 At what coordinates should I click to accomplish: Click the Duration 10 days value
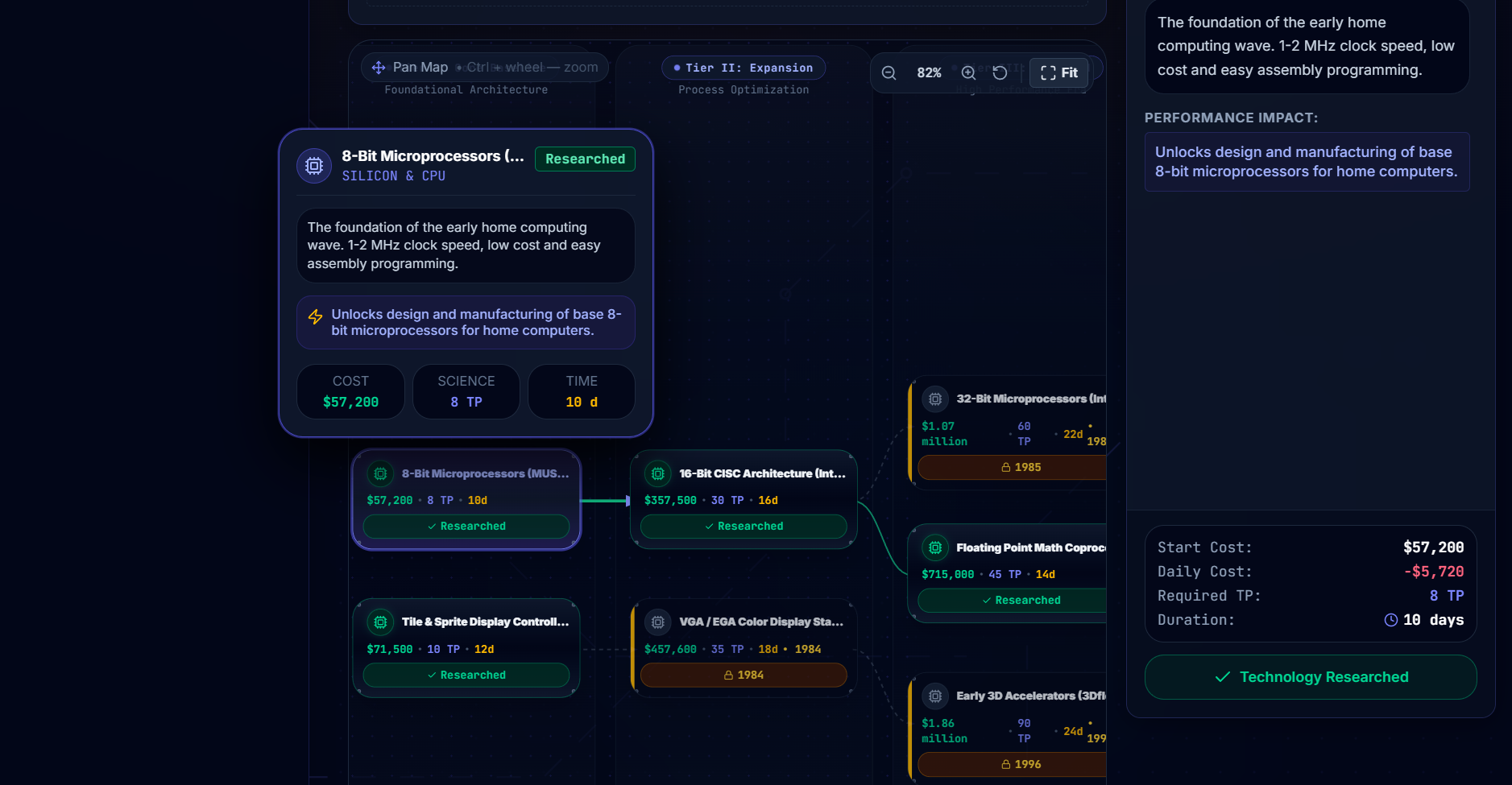(1434, 620)
